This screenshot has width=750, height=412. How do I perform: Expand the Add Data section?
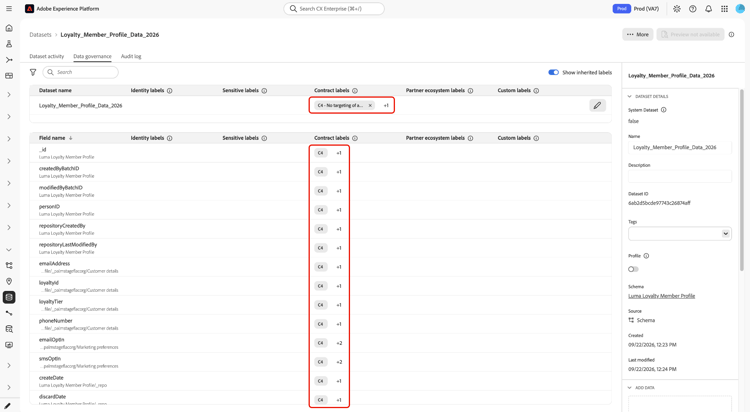coord(629,388)
